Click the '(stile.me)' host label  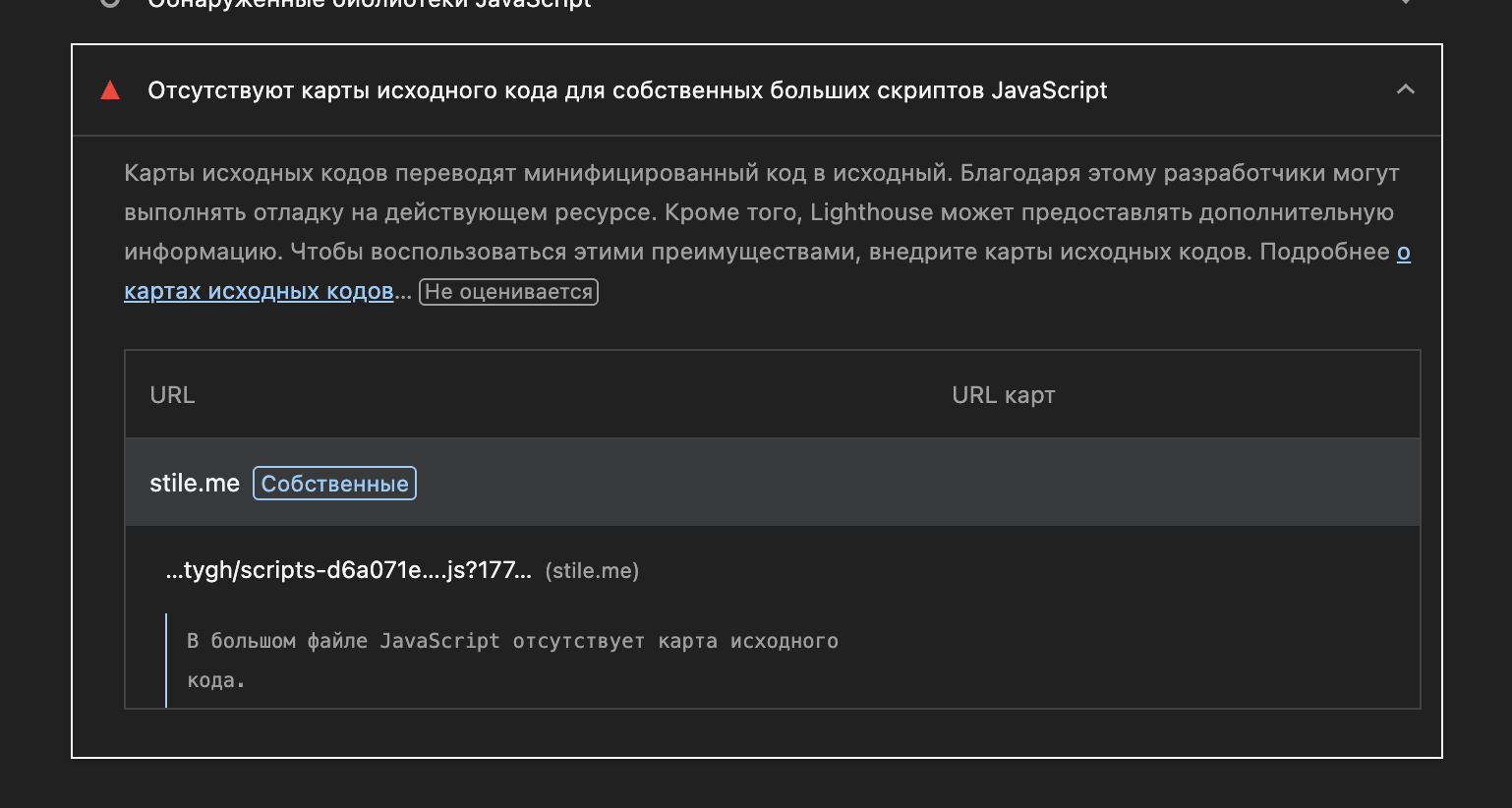click(x=592, y=571)
